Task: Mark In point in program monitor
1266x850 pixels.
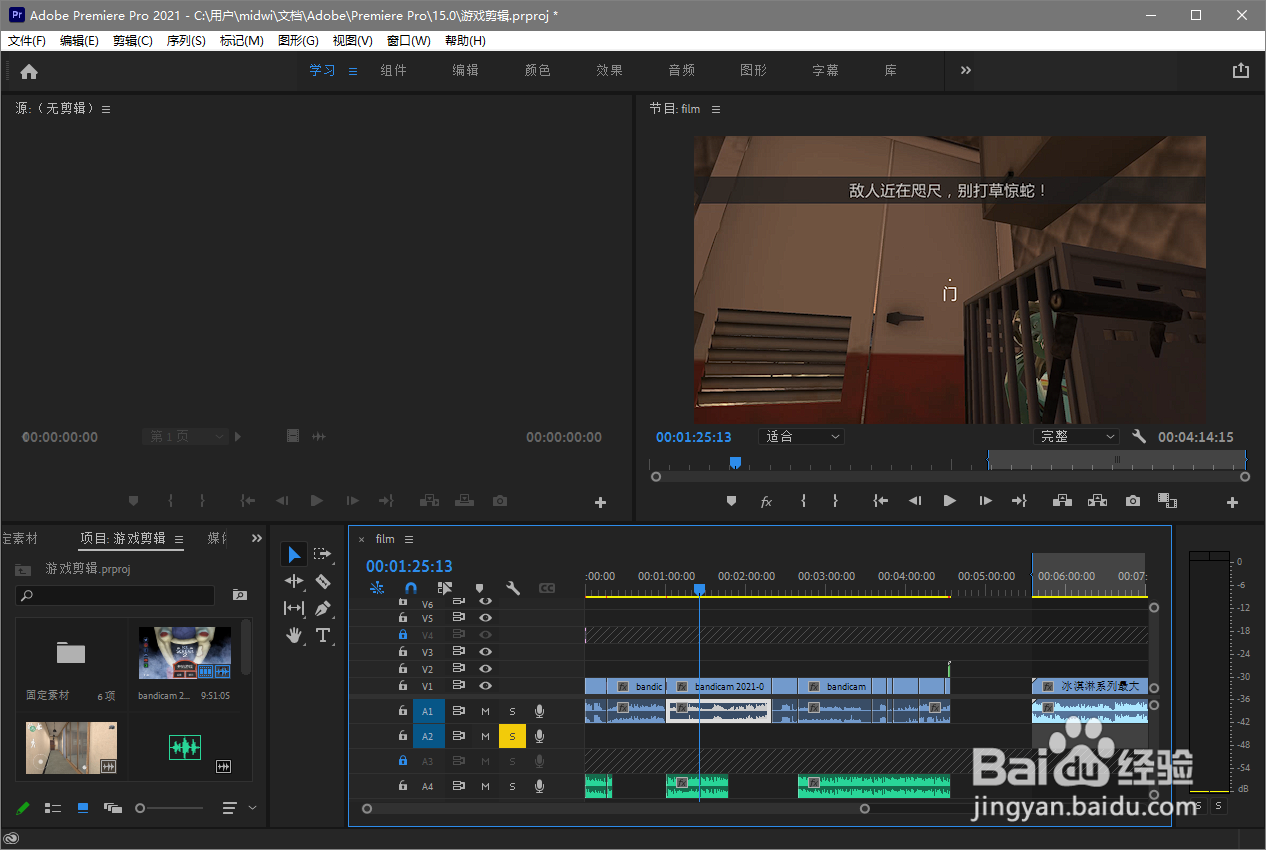Action: pyautogui.click(x=803, y=501)
